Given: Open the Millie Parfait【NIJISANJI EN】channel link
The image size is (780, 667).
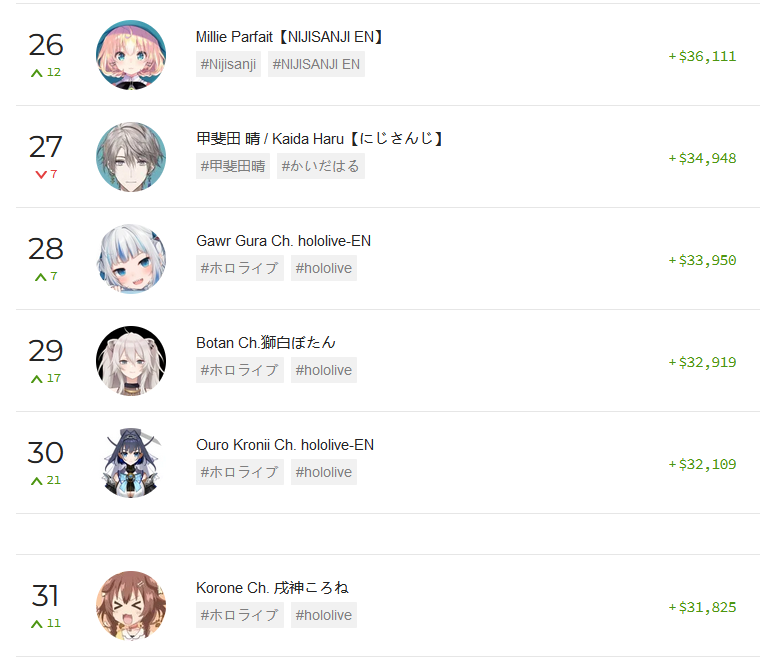Looking at the screenshot, I should click(x=289, y=37).
